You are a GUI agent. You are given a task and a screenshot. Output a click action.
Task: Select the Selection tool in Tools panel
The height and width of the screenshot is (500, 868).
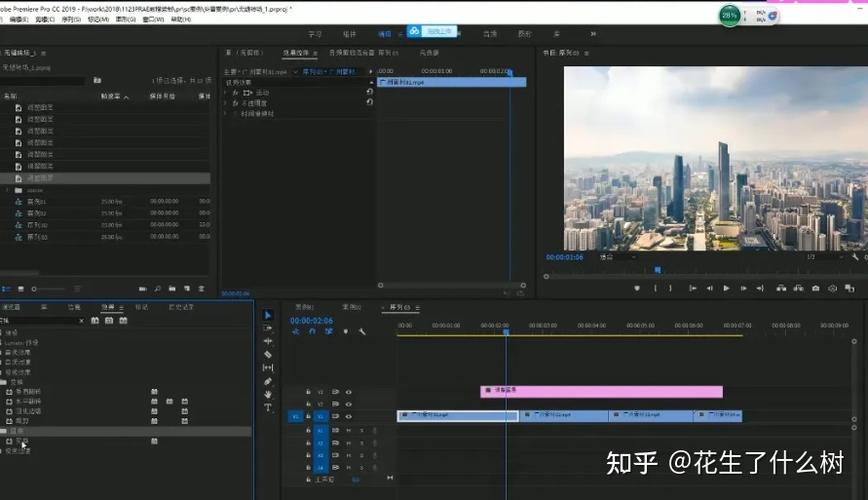[268, 315]
